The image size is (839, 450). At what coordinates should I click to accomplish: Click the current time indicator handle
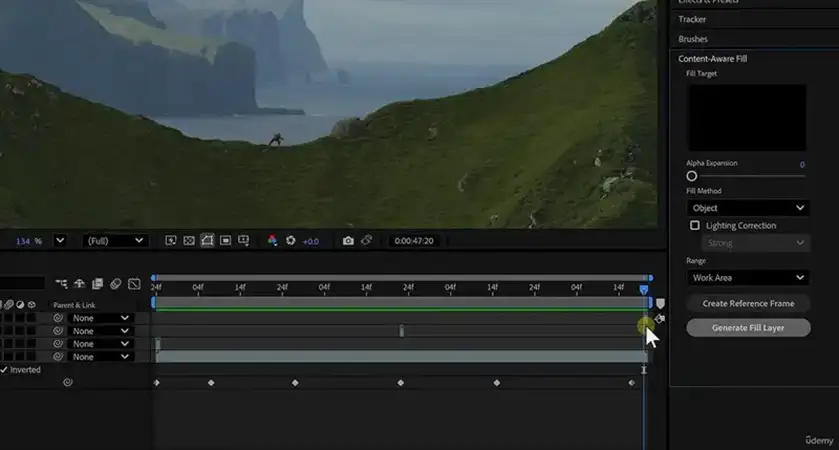[644, 289]
